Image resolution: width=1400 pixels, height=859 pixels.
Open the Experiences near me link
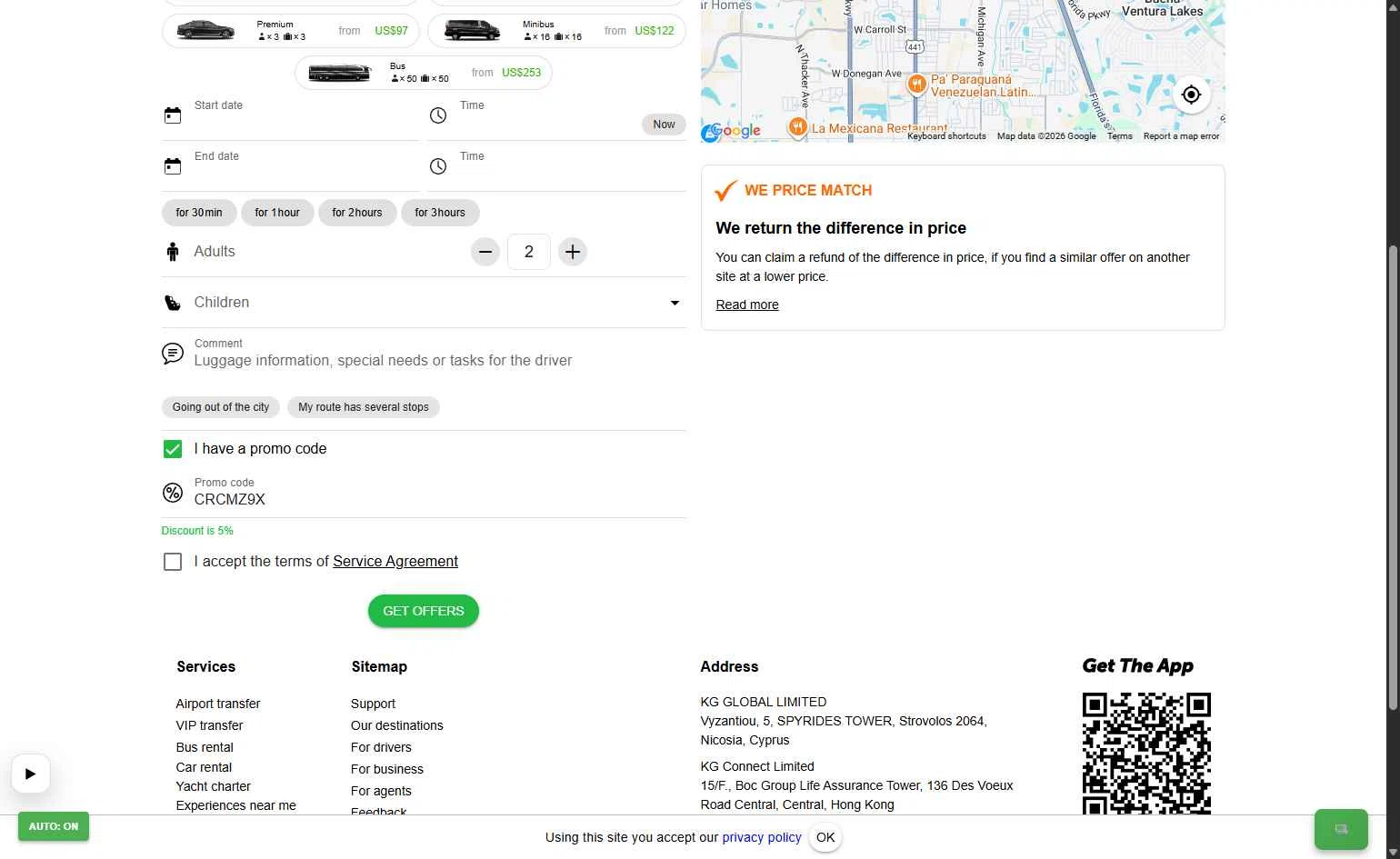235,805
